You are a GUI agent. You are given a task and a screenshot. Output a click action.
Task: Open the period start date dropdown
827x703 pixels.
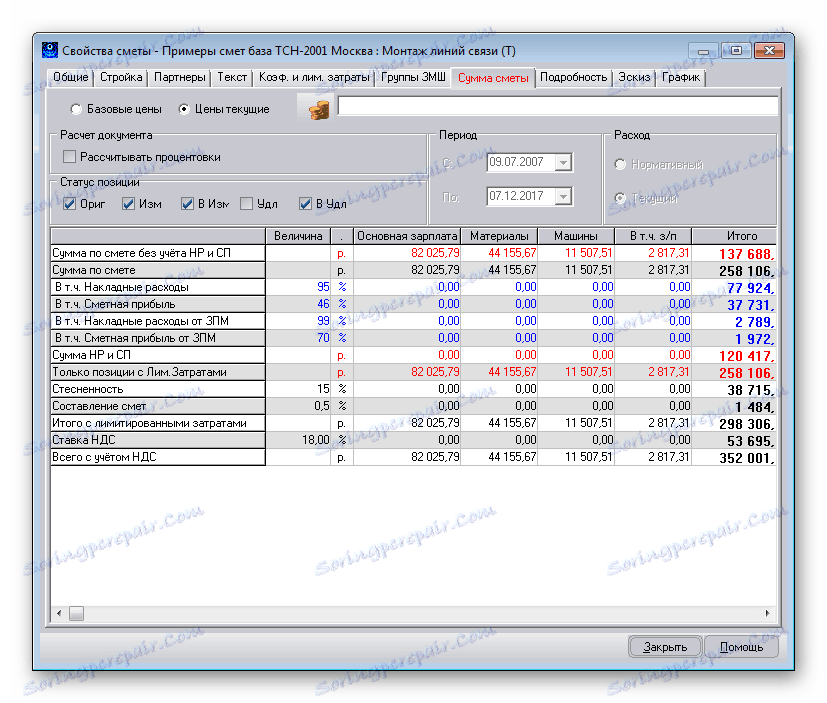pos(563,162)
